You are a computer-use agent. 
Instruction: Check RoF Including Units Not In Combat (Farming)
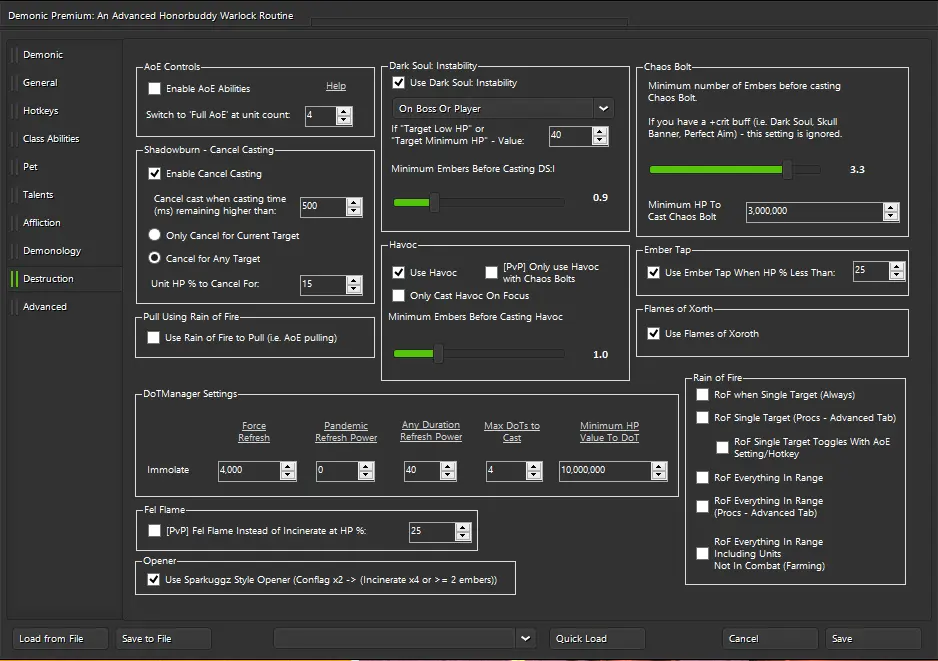tap(702, 553)
